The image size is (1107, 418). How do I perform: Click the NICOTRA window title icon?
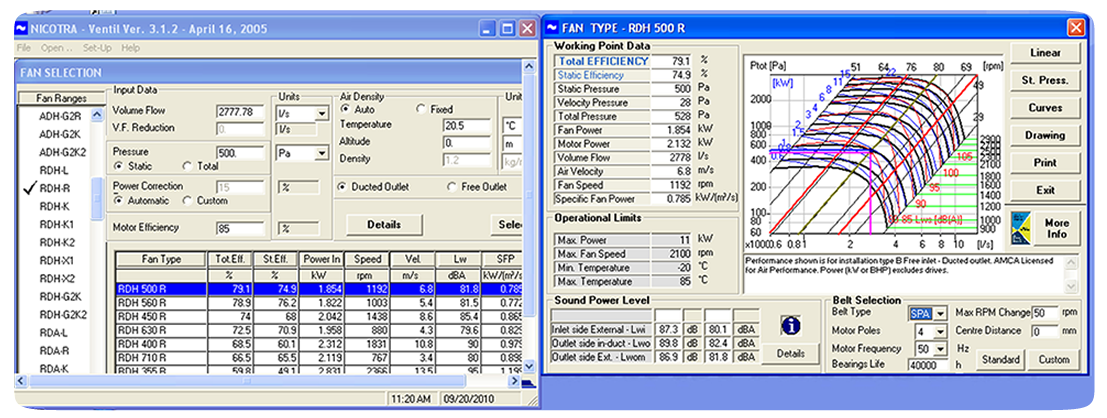[21, 28]
